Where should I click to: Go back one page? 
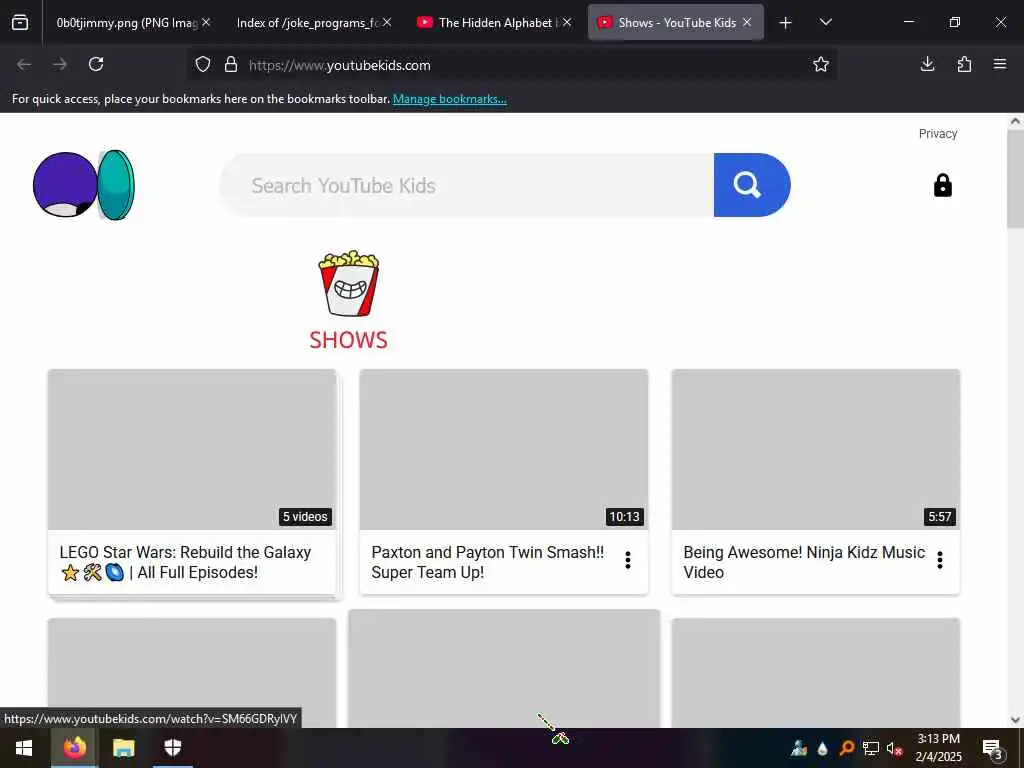click(24, 64)
